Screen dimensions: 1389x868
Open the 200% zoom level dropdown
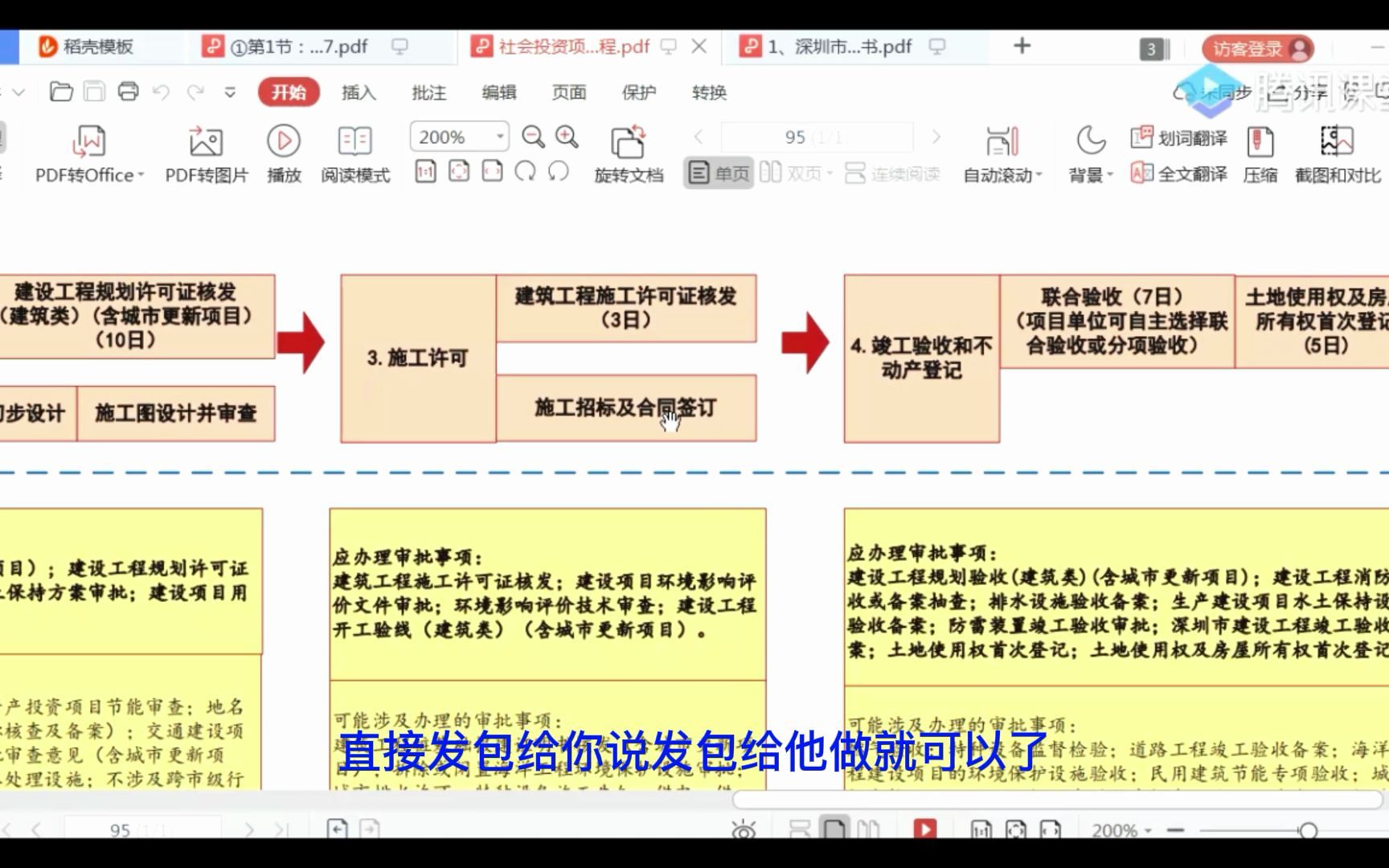(500, 137)
